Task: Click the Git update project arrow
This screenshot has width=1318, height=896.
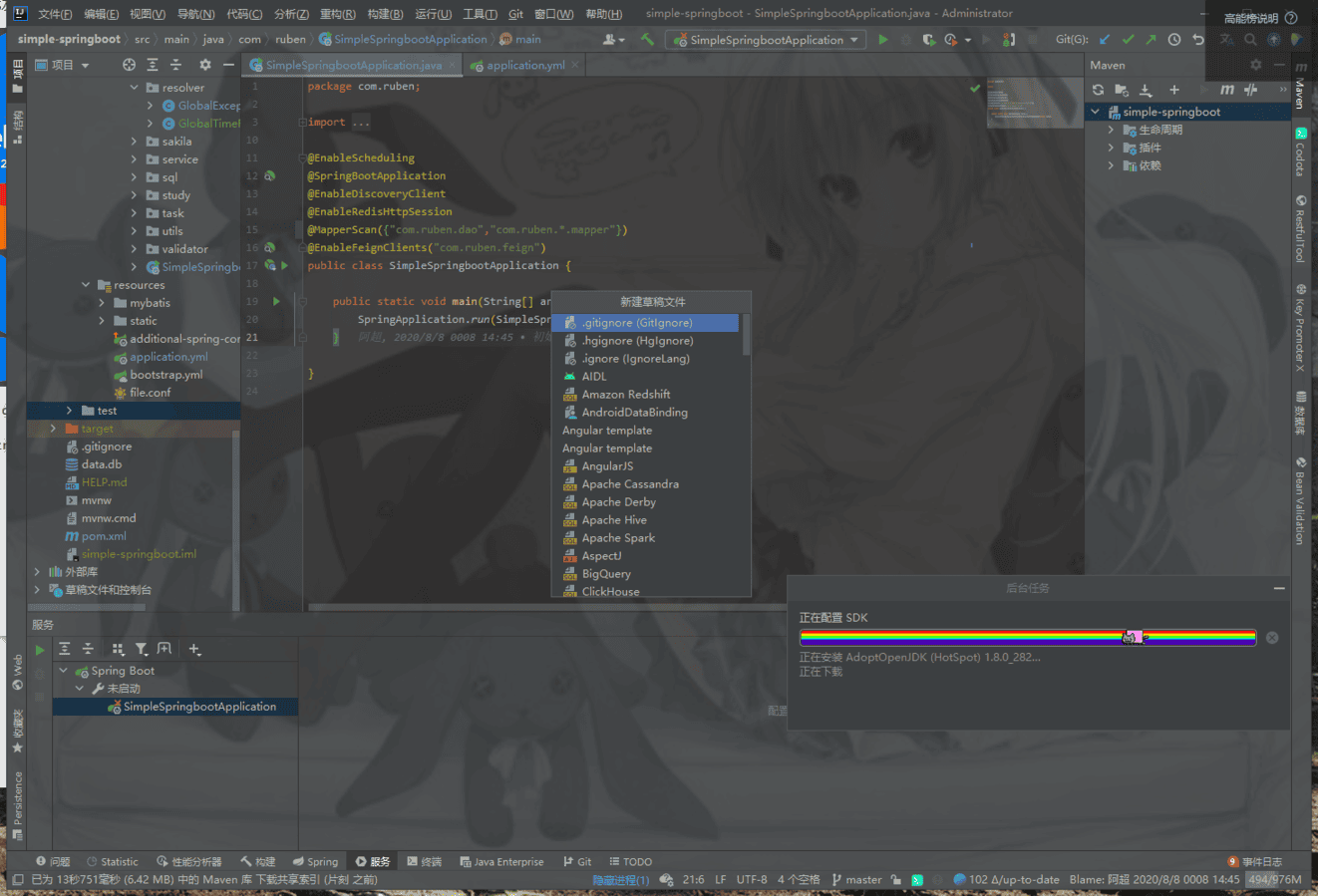Action: tap(1104, 40)
